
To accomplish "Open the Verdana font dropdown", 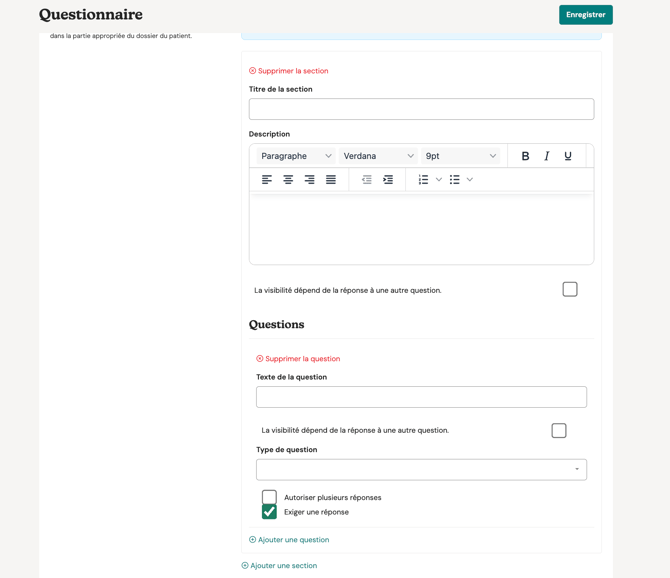I will 378,156.
